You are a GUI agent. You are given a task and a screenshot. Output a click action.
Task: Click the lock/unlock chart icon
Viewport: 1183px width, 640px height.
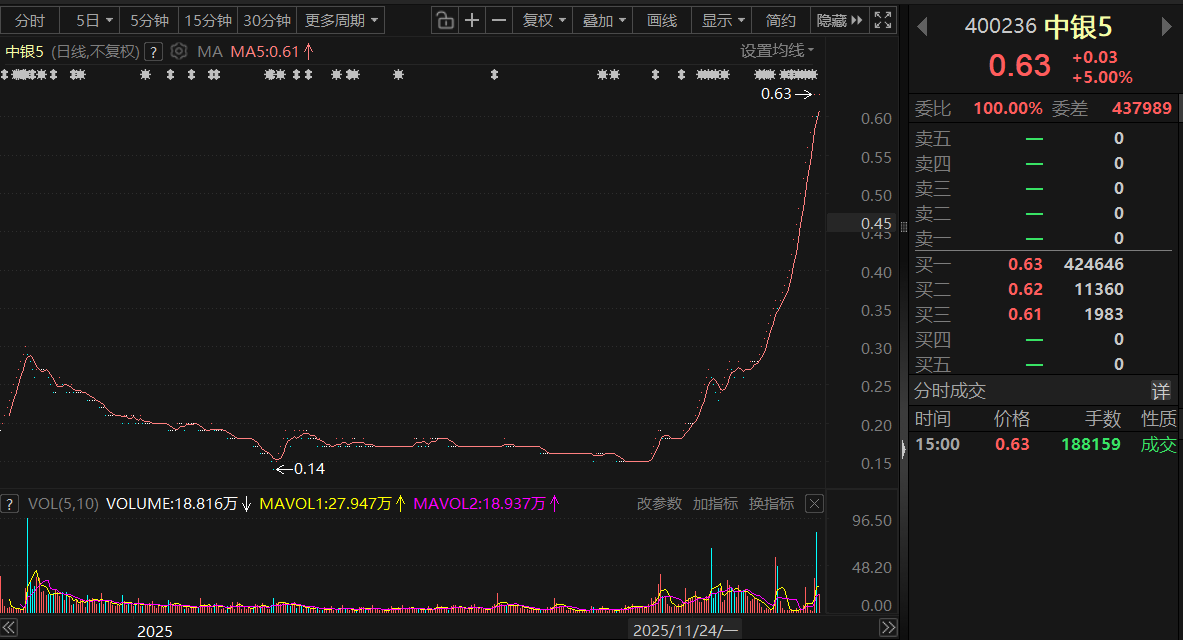(445, 20)
